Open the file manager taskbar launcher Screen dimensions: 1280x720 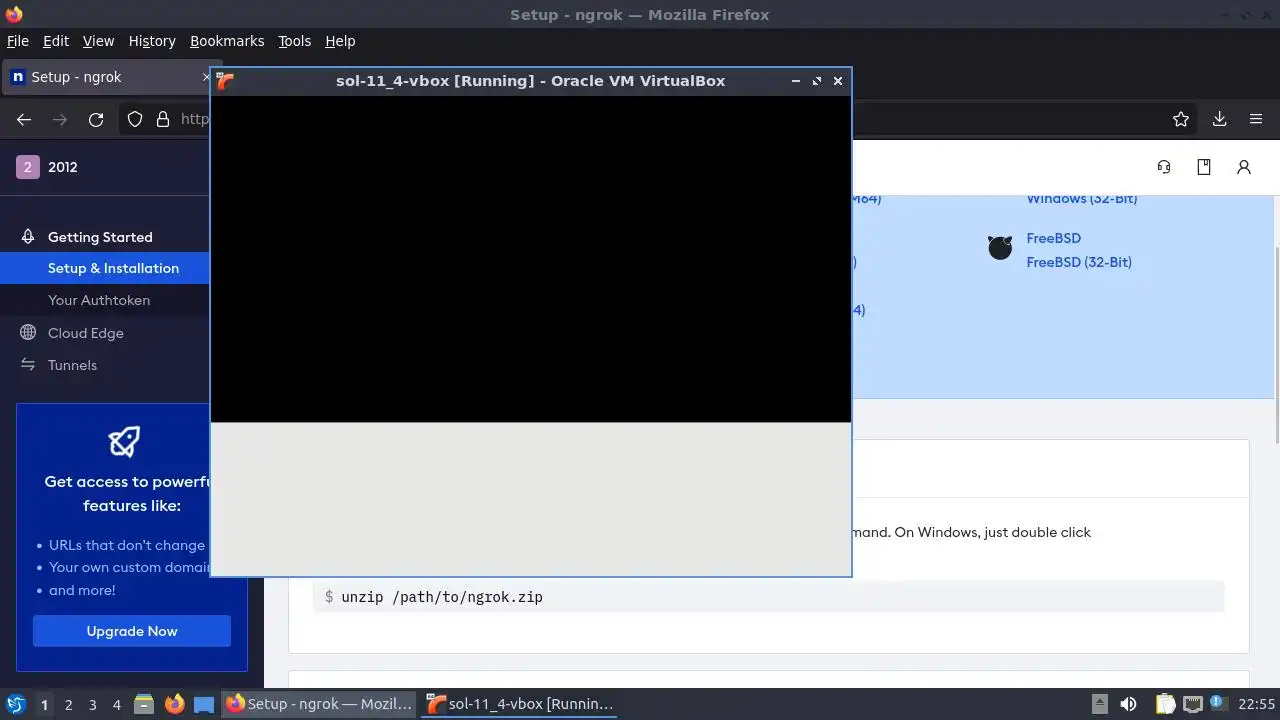click(144, 704)
